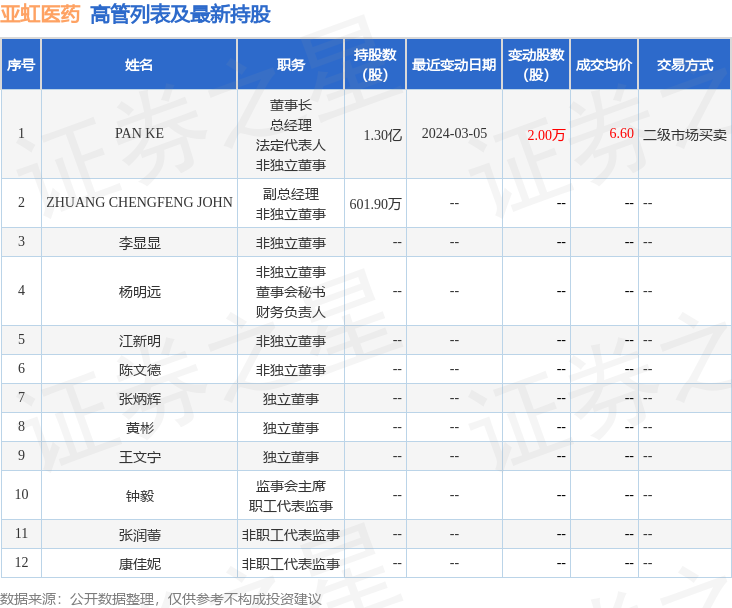Viewport: 732px width, 608px height.
Task: Click 非独立董事 in 江新明's row
Action: point(290,341)
